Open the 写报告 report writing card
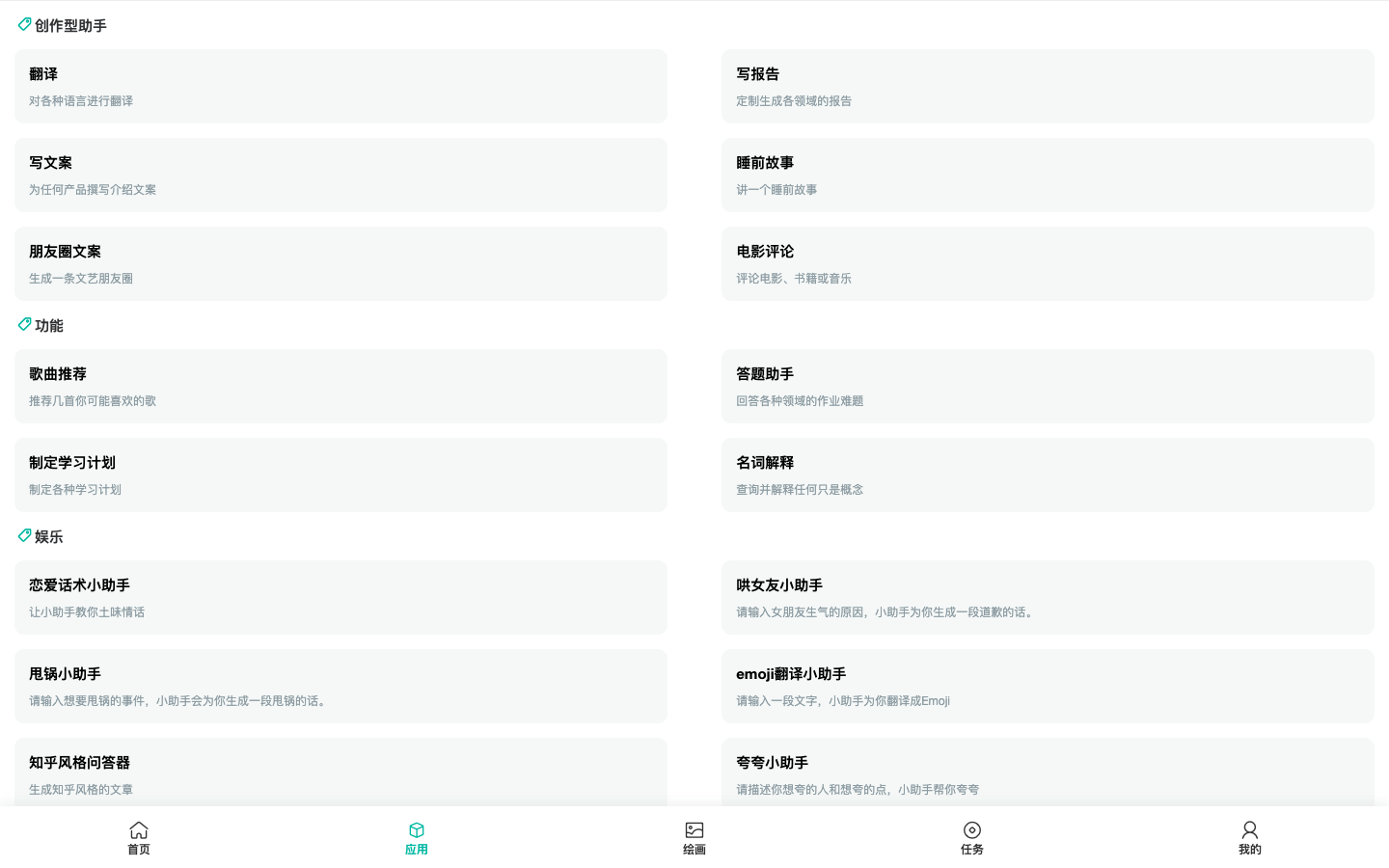This screenshot has height=868, width=1389. 1048,87
